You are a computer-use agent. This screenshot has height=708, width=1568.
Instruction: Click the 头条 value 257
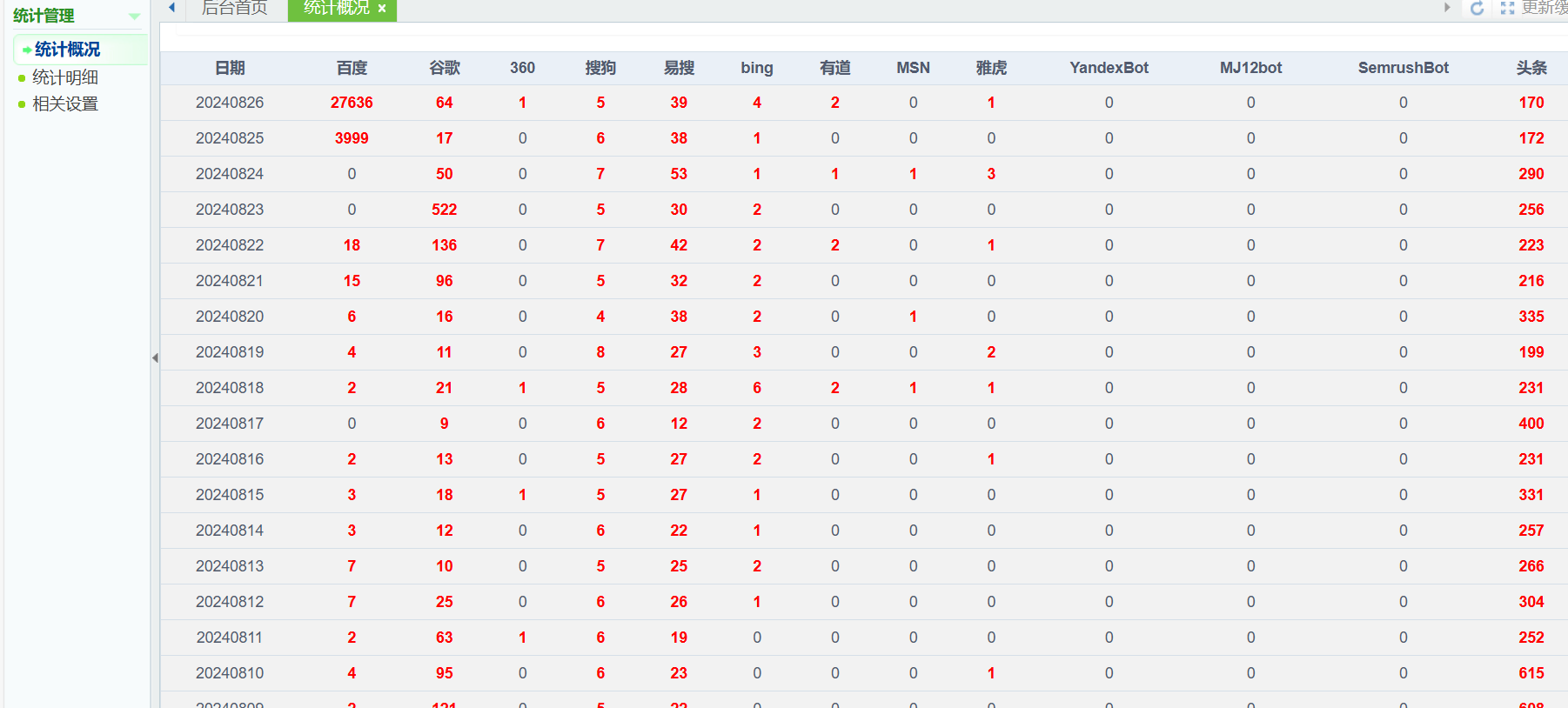click(1531, 531)
